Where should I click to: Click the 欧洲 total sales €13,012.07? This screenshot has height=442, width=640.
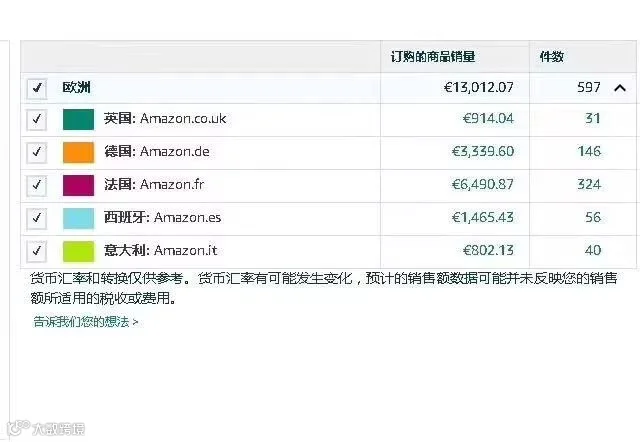pos(479,87)
